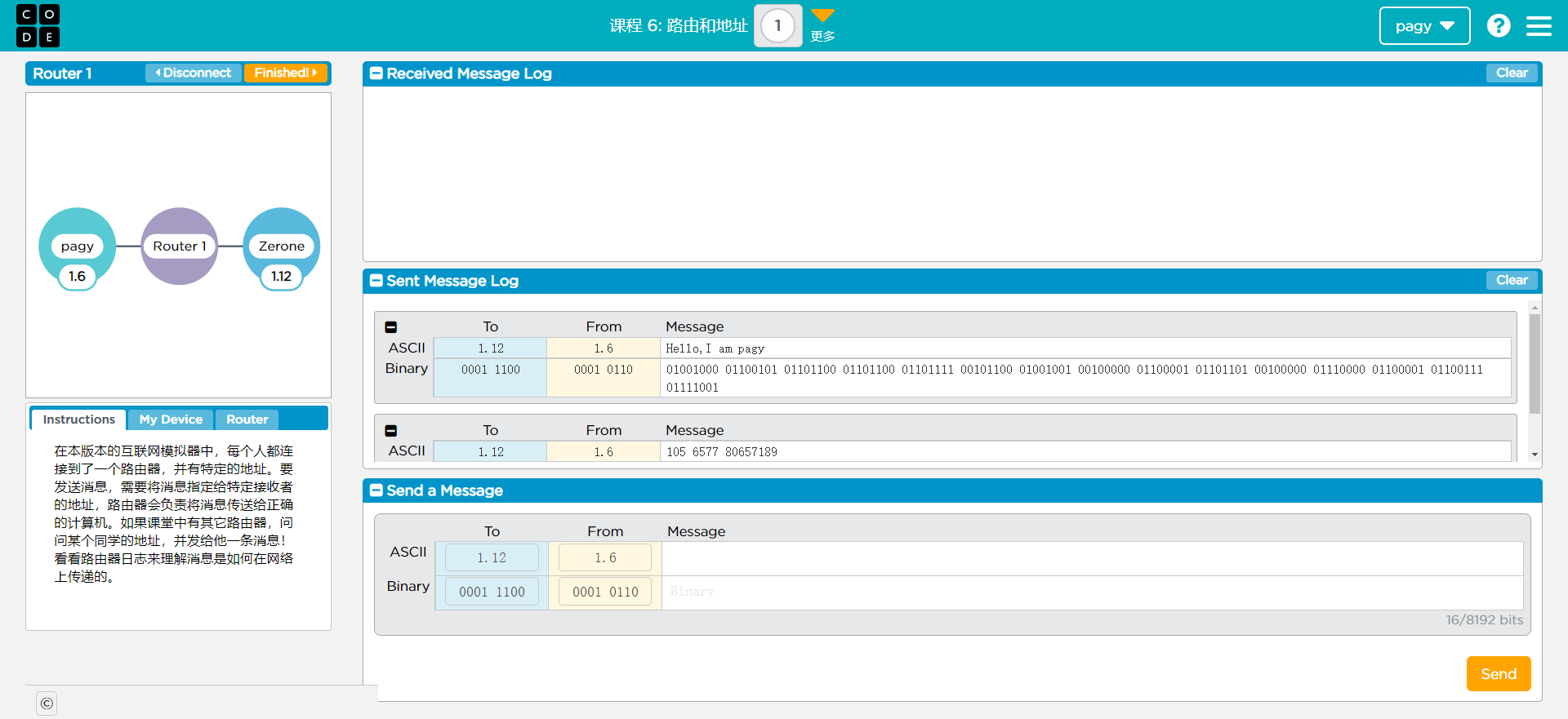Collapse the Hello, I am pagy sent message

pos(391,327)
